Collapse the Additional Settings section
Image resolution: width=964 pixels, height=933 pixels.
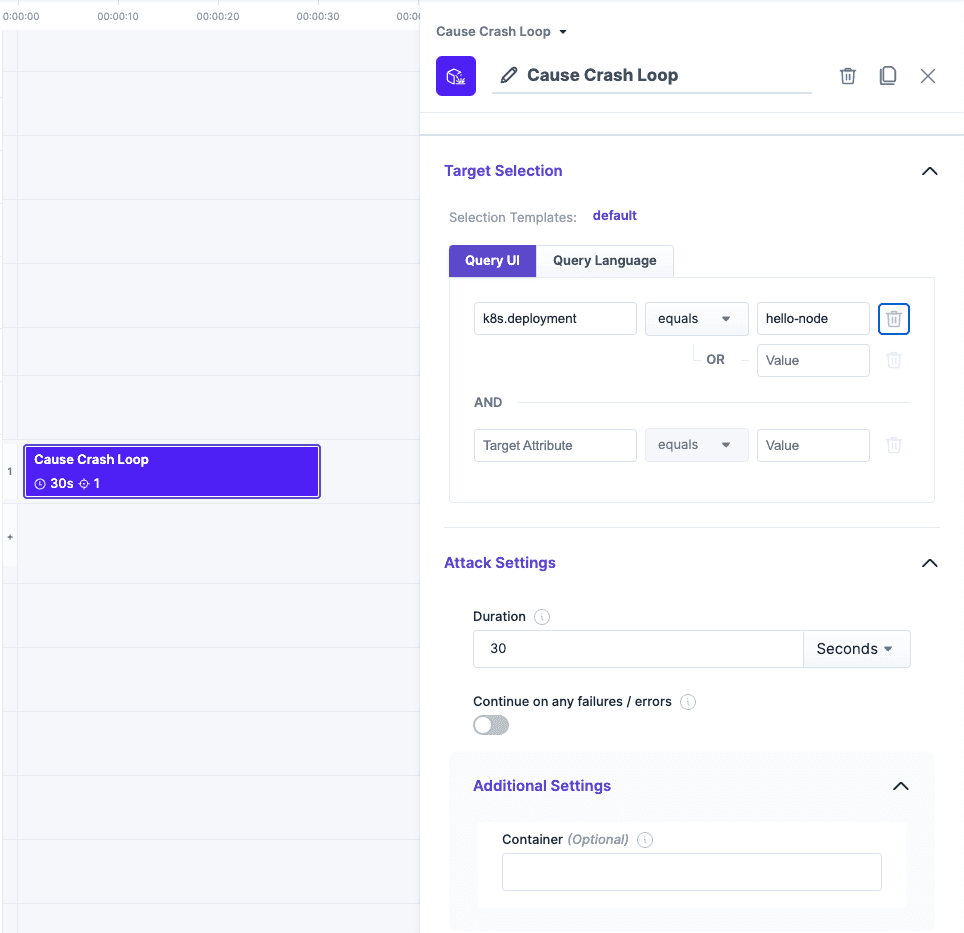click(x=900, y=786)
